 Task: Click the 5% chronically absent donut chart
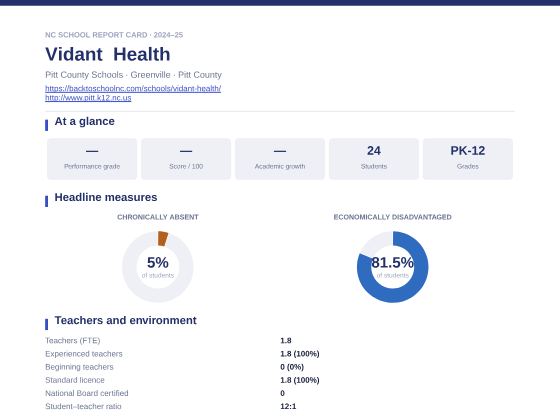click(158, 267)
